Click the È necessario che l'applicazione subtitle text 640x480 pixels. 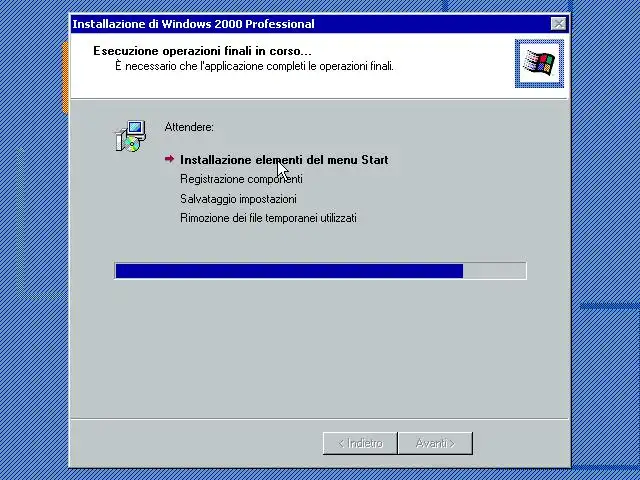[x=254, y=66]
